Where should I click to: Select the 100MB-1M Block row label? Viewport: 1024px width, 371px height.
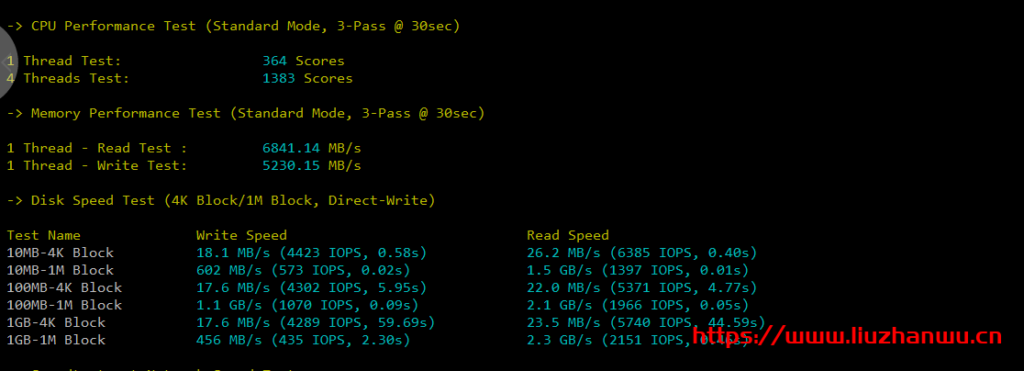tap(64, 305)
